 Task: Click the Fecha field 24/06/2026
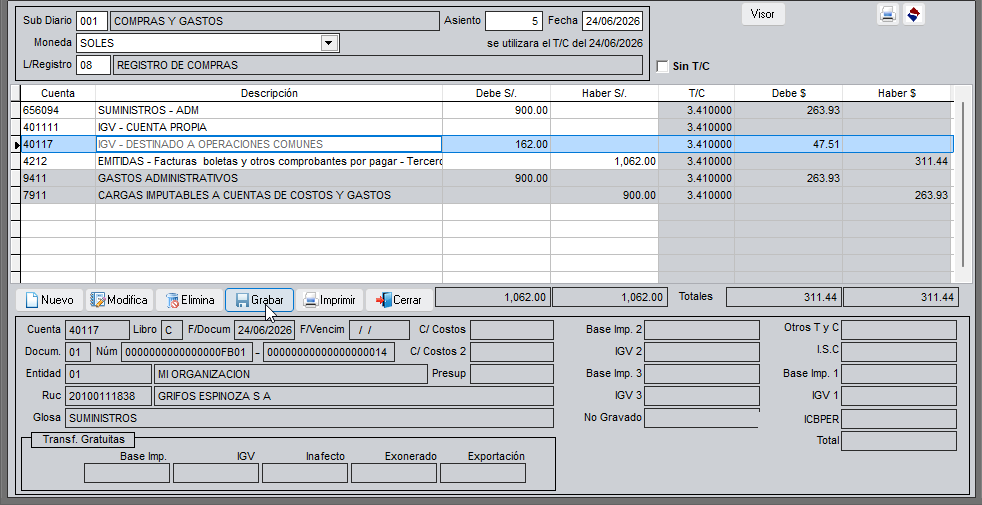pyautogui.click(x=612, y=21)
